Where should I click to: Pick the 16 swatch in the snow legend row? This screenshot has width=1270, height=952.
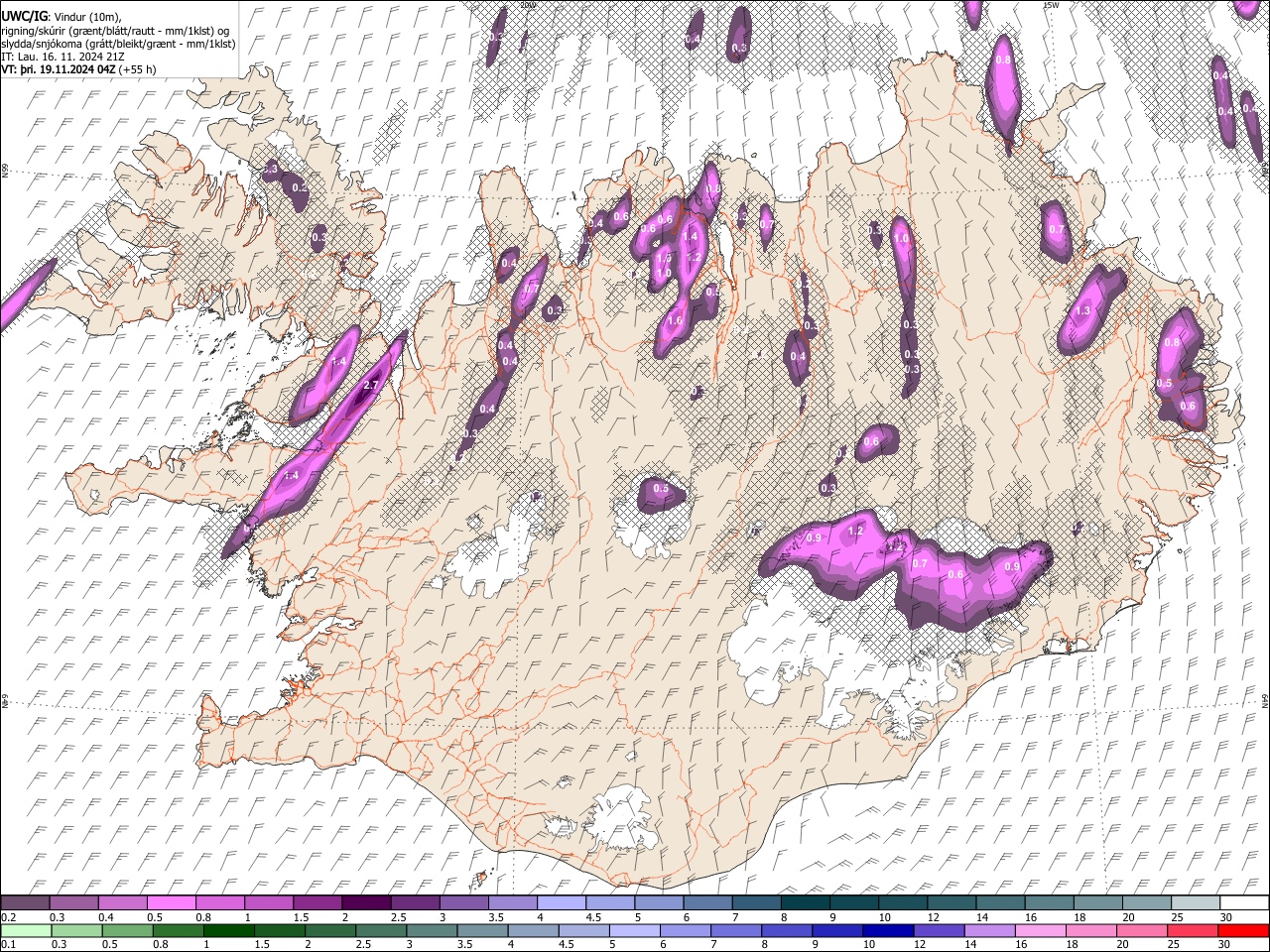point(1050,902)
